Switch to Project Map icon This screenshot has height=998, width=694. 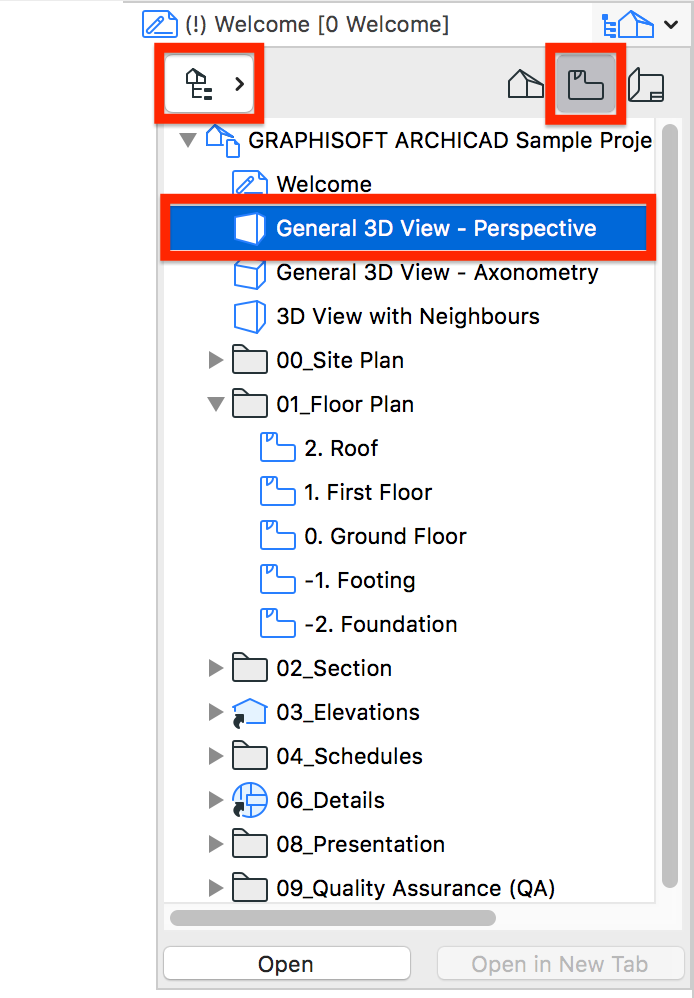(x=525, y=85)
